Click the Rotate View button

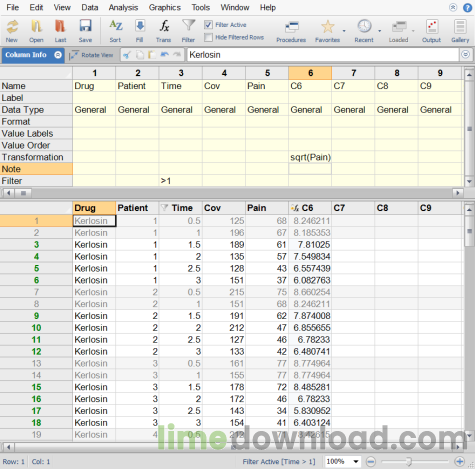[92, 55]
